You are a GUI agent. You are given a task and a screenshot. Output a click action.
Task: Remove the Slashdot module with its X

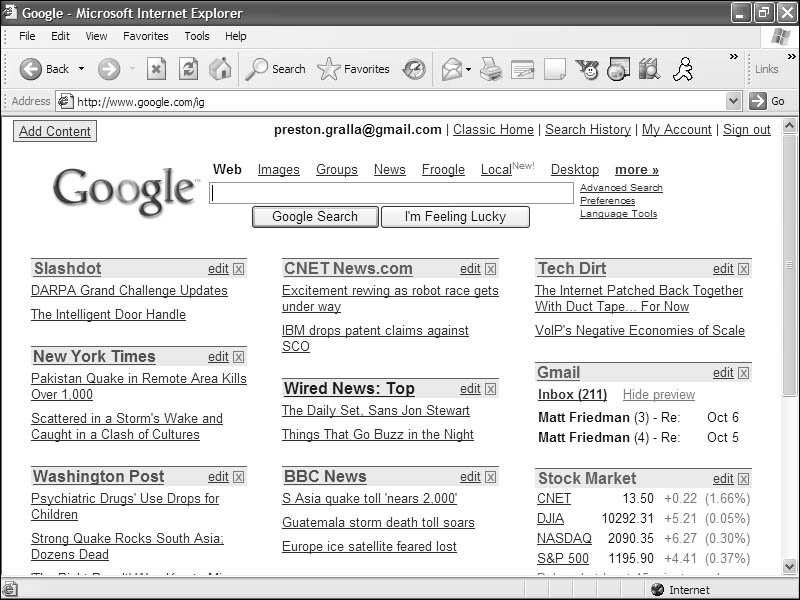point(238,269)
